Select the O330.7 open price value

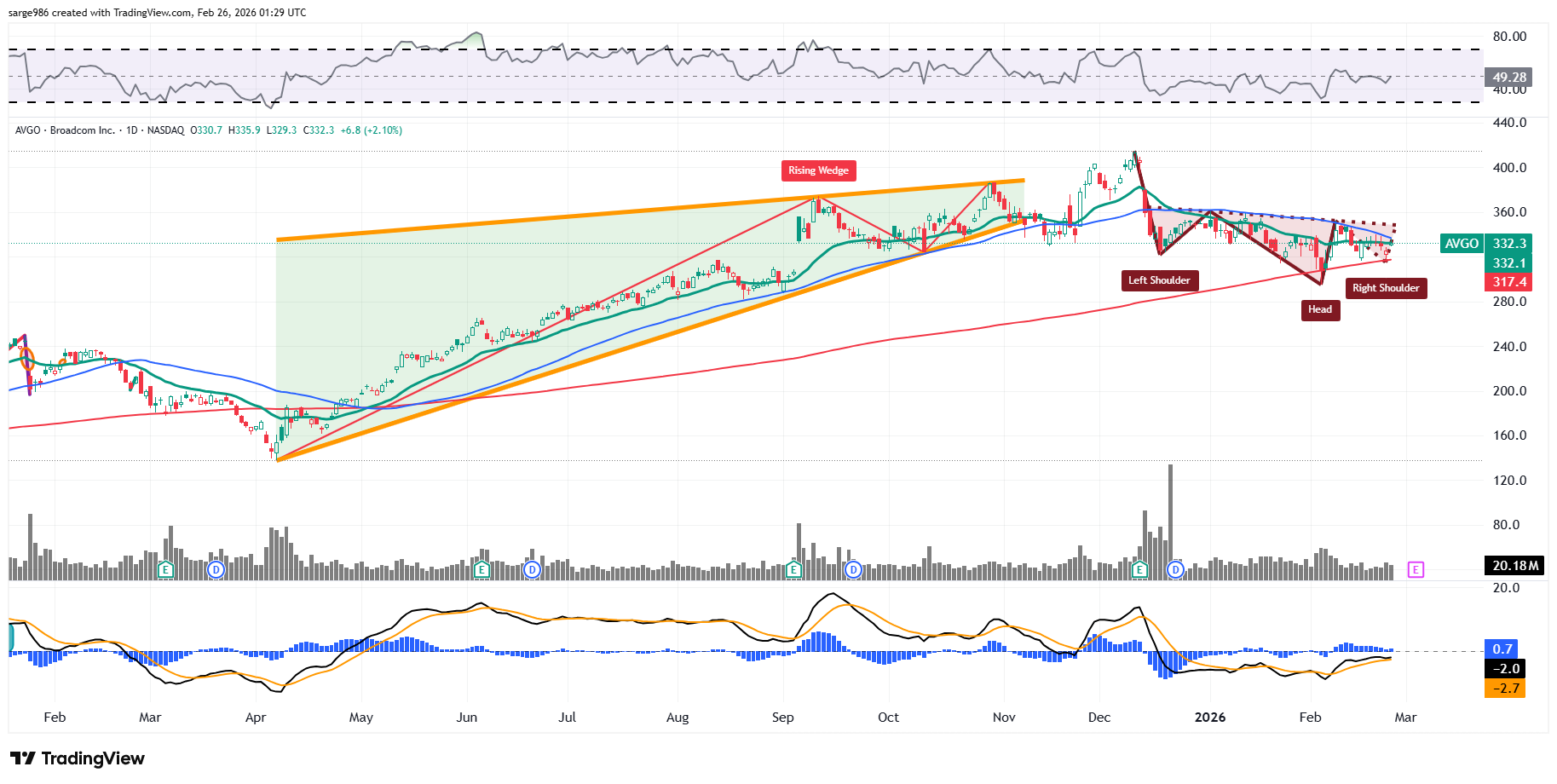coord(206,130)
